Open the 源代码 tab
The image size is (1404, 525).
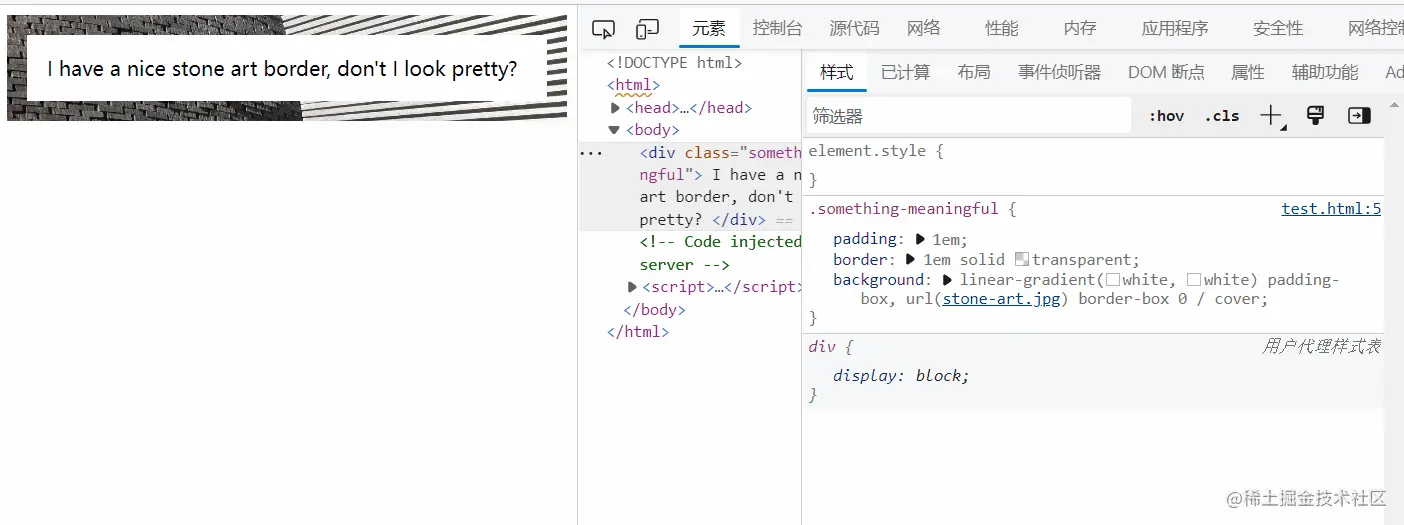[855, 28]
